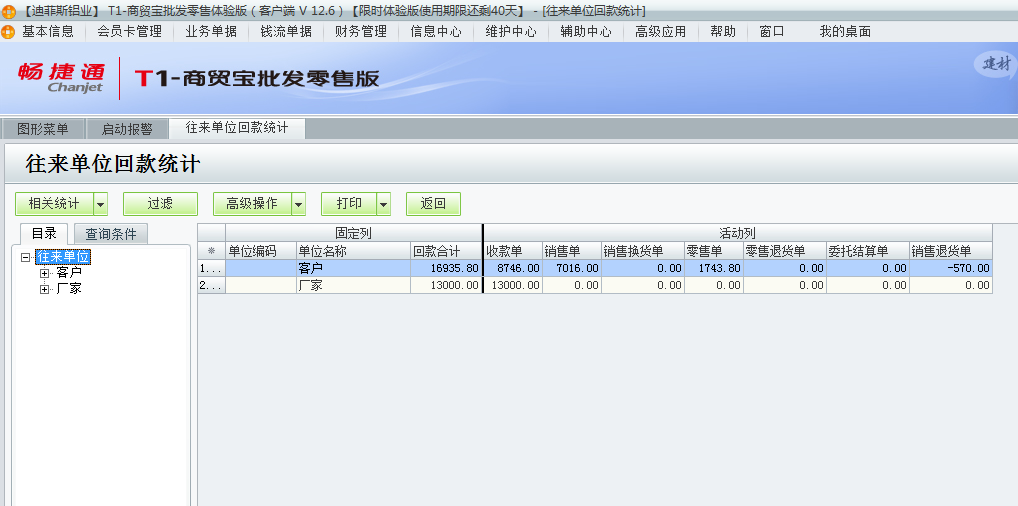Click the 返回 button
Screen dimensions: 1018x506
click(x=433, y=204)
